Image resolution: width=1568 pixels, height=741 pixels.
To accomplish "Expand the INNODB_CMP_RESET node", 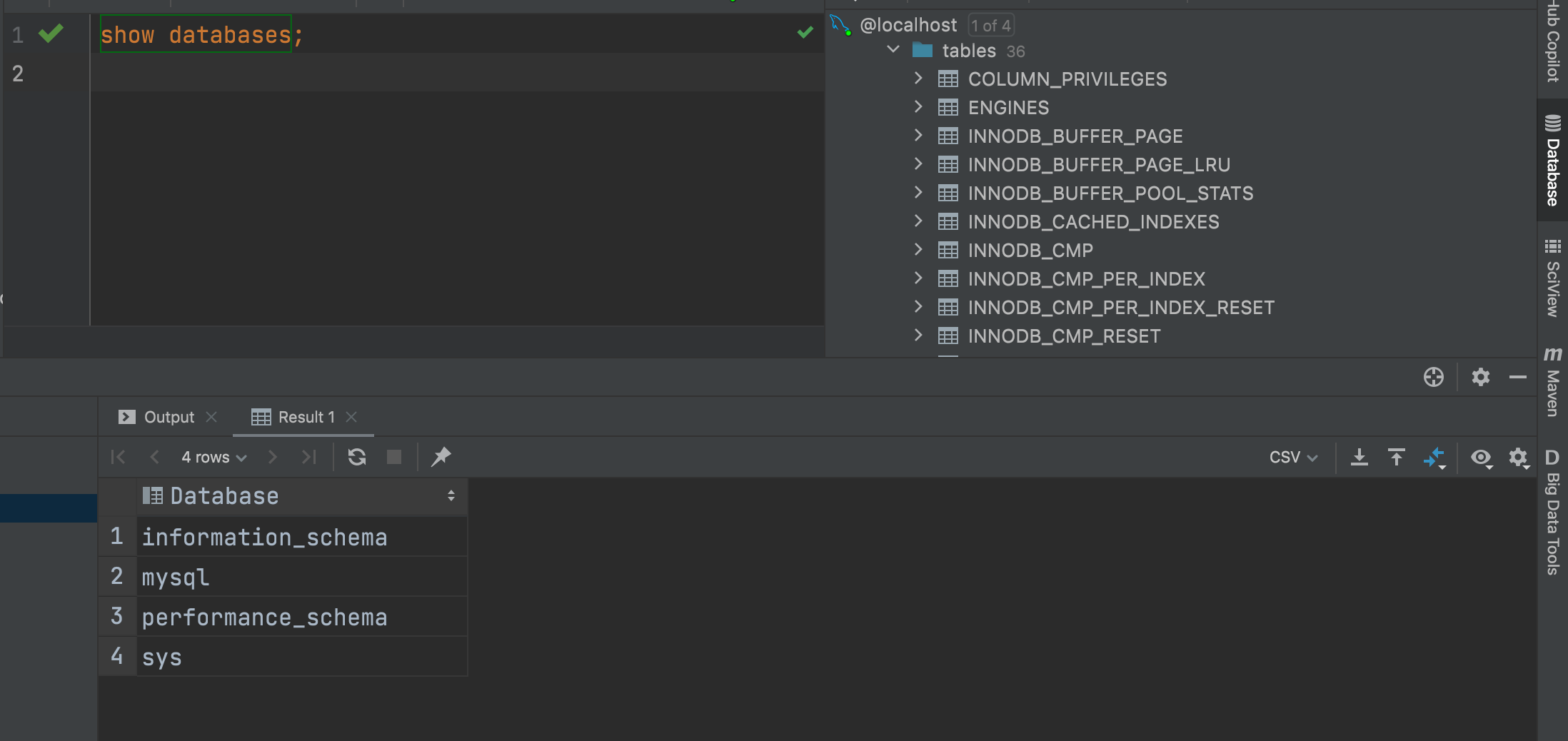I will coord(919,336).
